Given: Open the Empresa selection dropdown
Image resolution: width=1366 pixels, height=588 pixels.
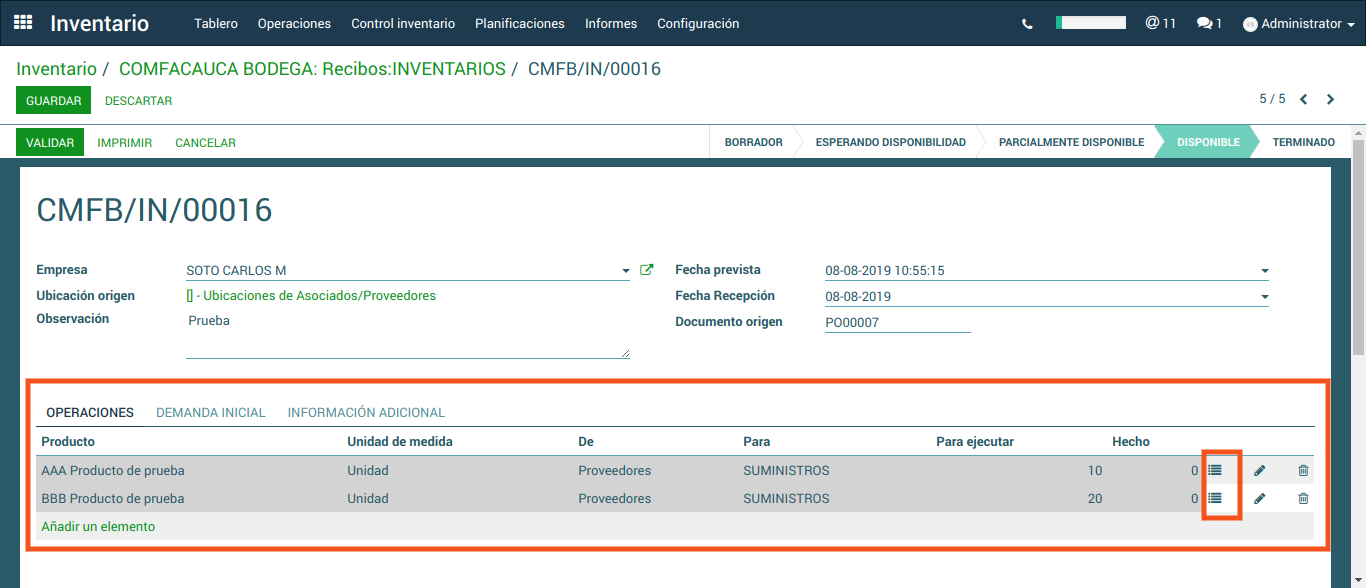Looking at the screenshot, I should click(x=626, y=269).
